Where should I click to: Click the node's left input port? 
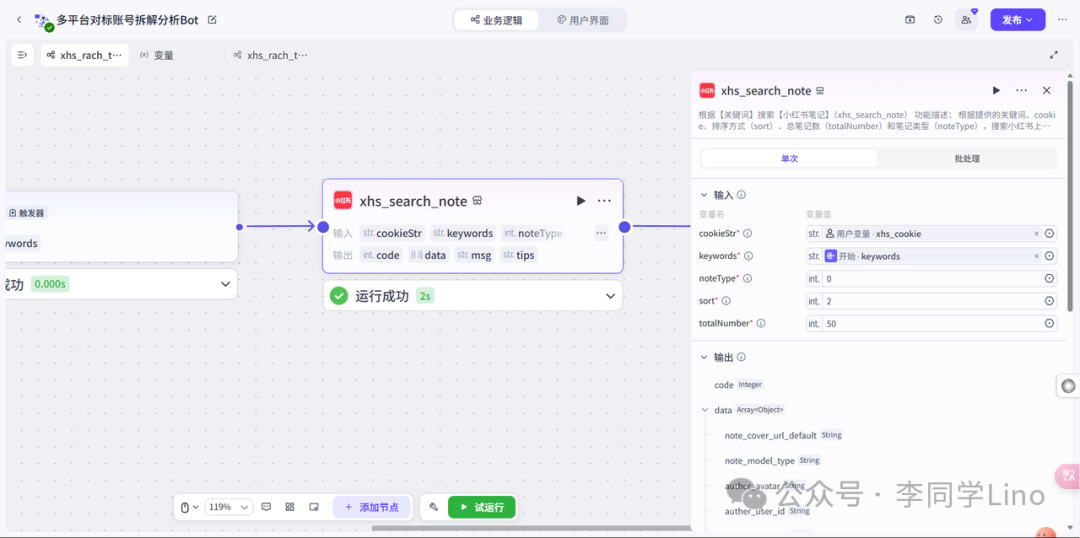322,227
